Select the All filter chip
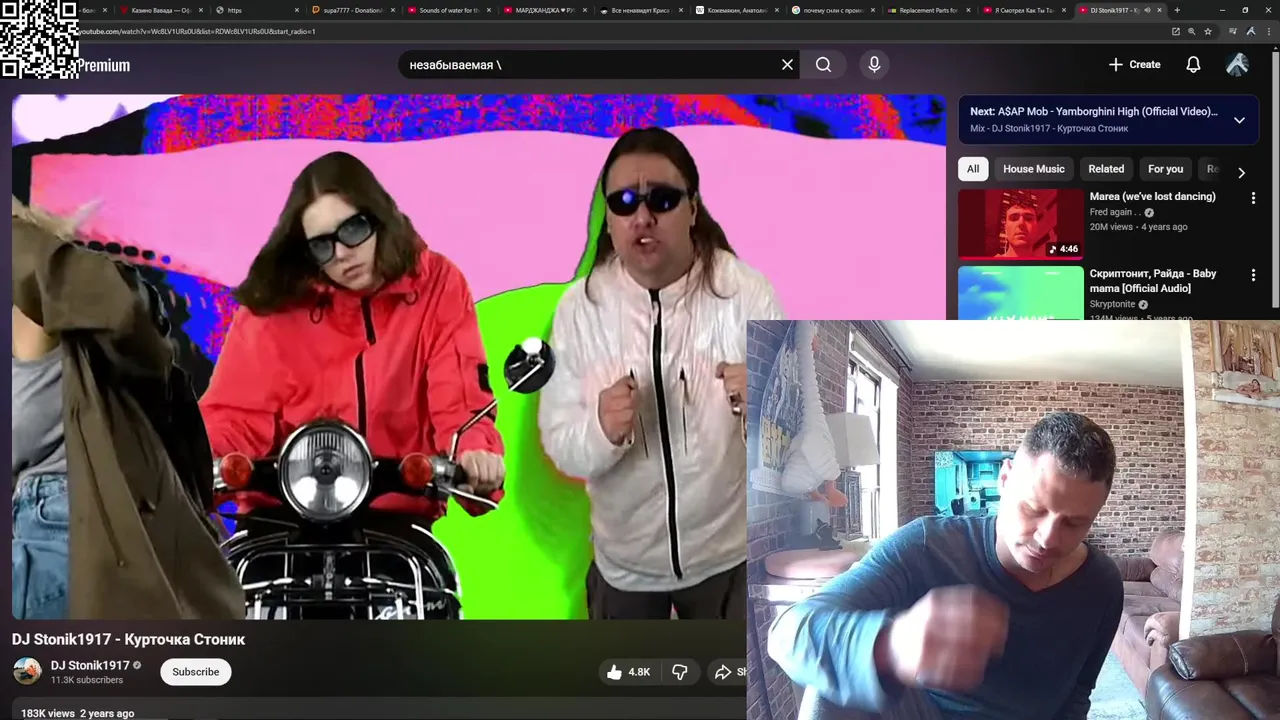 (973, 169)
